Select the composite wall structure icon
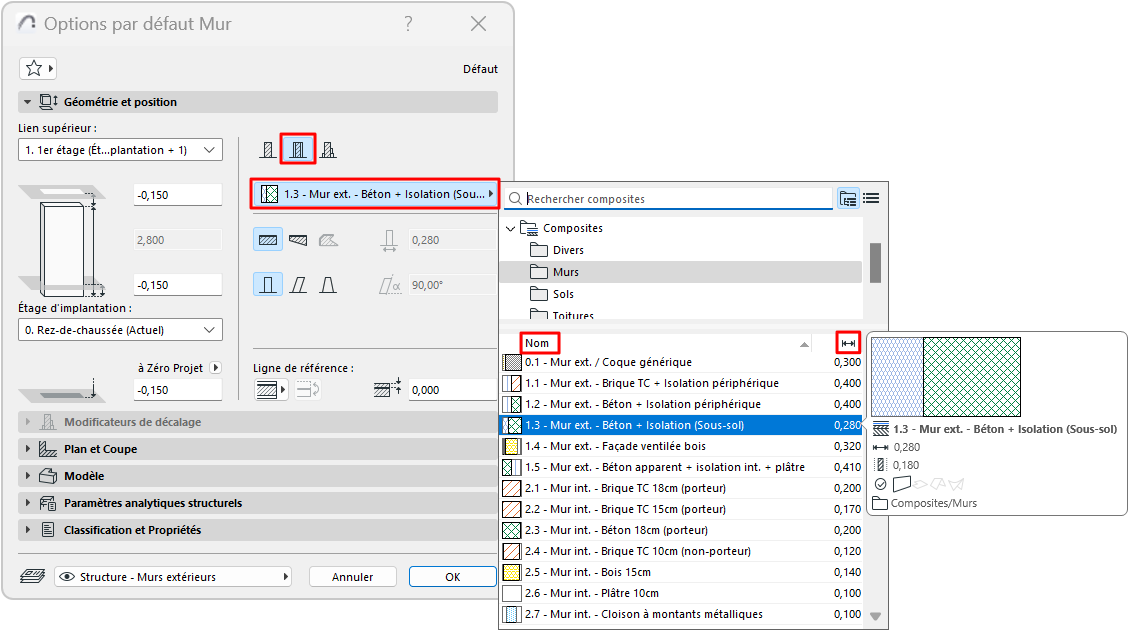The height and width of the screenshot is (631, 1129). coord(297,150)
